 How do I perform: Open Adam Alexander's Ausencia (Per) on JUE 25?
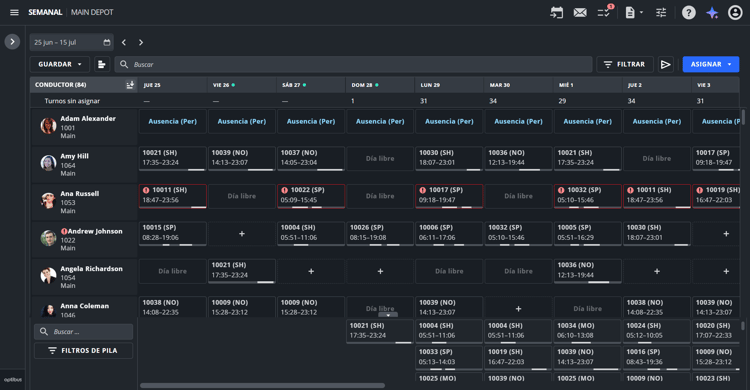pos(173,122)
